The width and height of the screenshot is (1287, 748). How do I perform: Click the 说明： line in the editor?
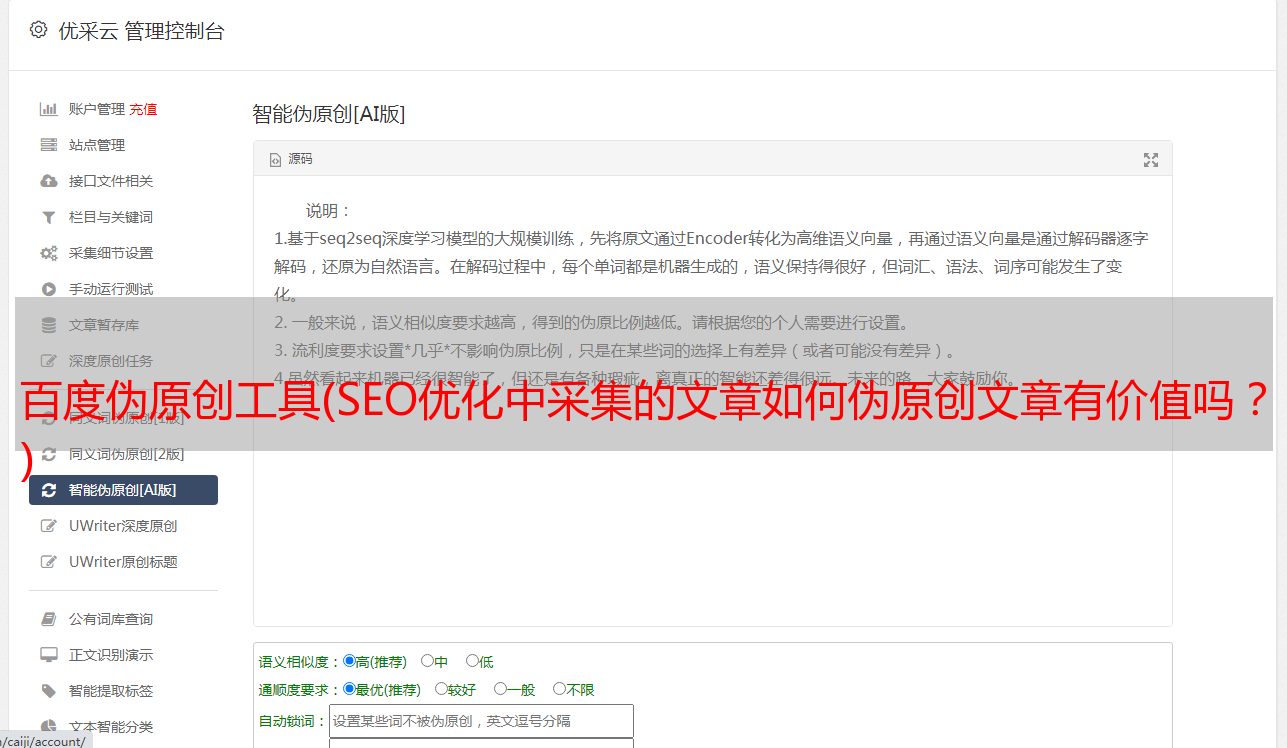pyautogui.click(x=329, y=211)
